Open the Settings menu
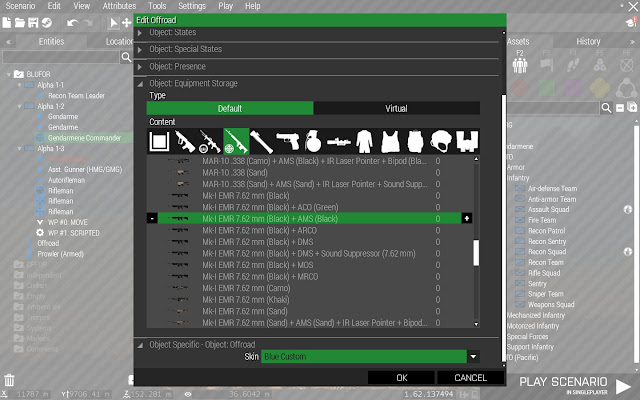Viewport: 640px width, 400px height. click(192, 6)
